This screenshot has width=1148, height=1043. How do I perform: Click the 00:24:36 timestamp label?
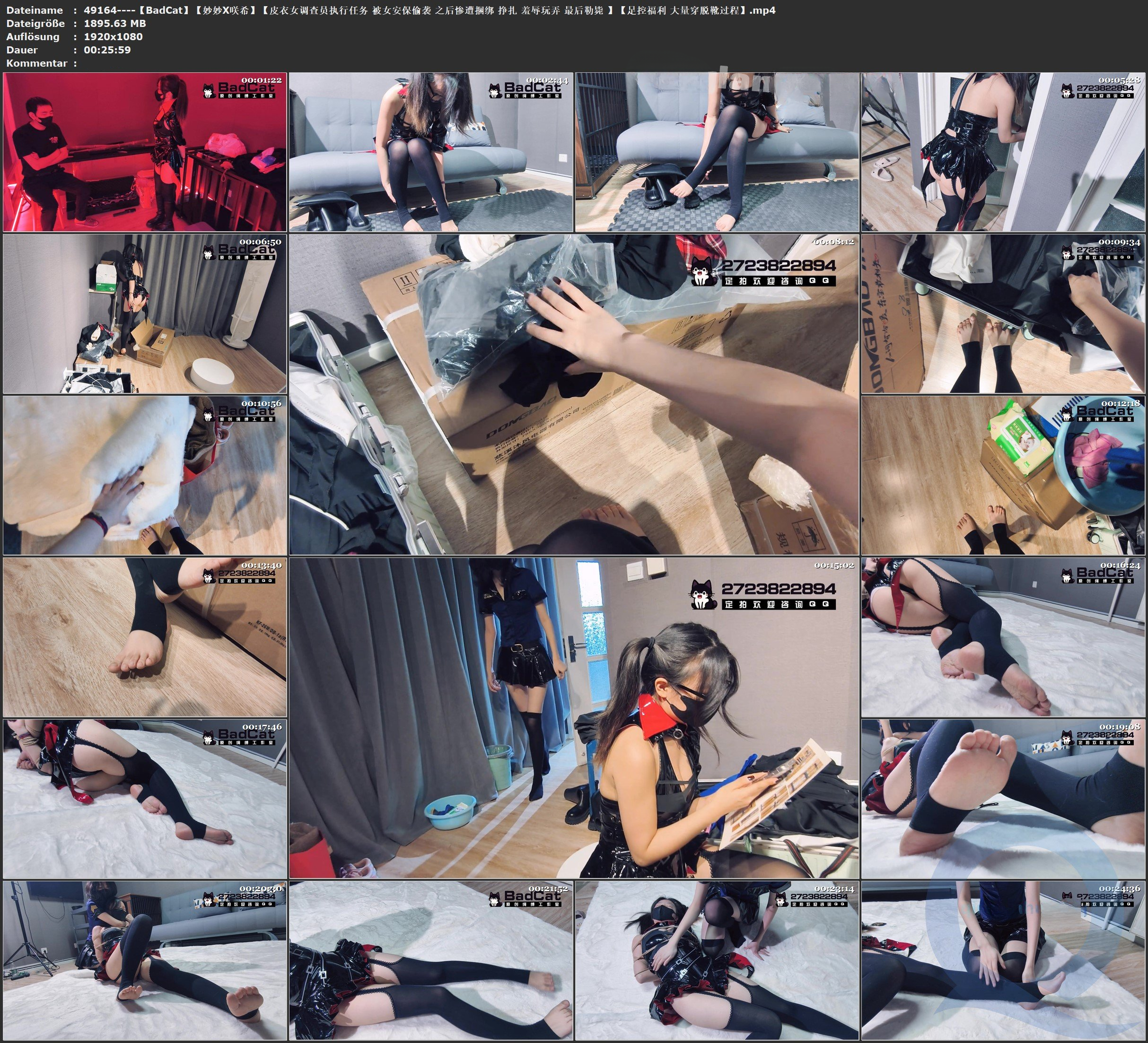coord(1120,889)
